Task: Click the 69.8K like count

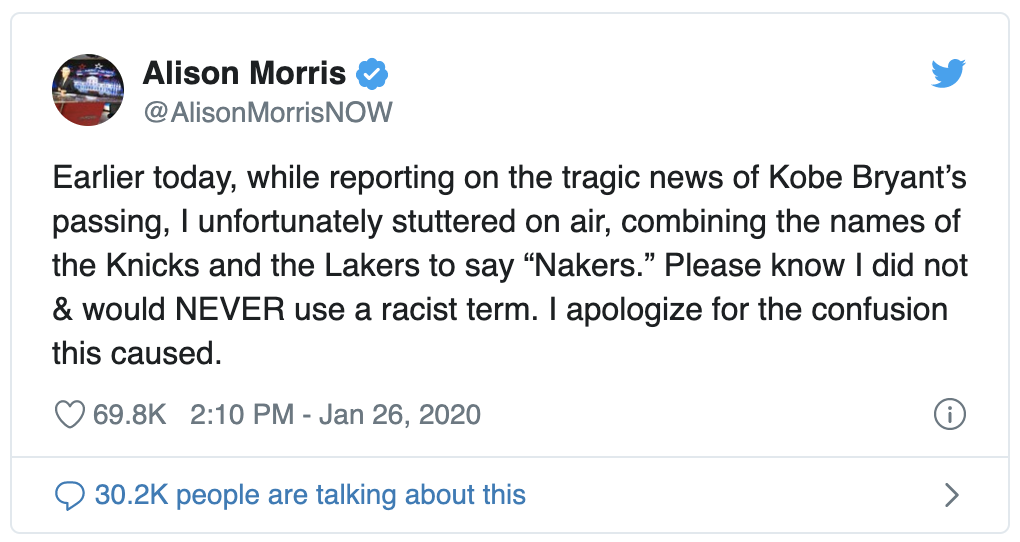Action: [129, 414]
